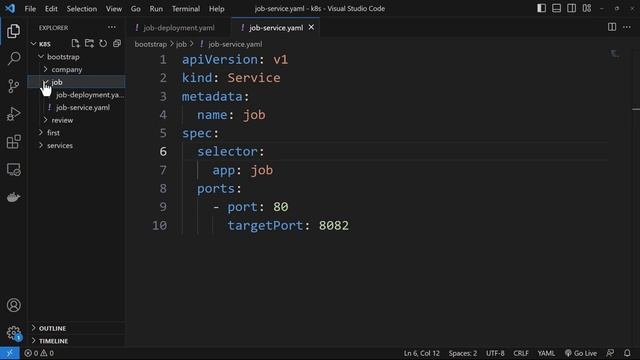Collapse the K8S root folder

tap(33, 44)
